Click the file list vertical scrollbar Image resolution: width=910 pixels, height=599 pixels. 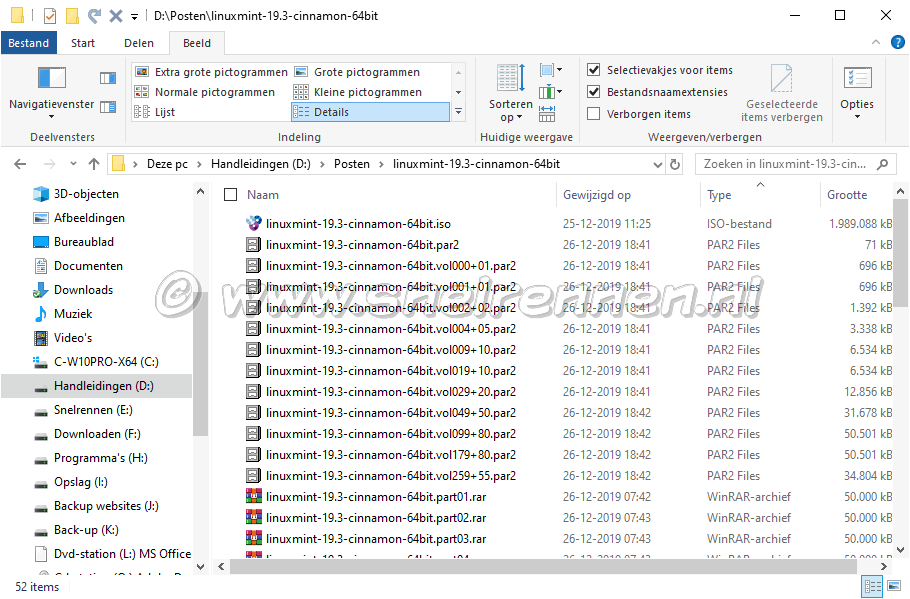(900, 253)
